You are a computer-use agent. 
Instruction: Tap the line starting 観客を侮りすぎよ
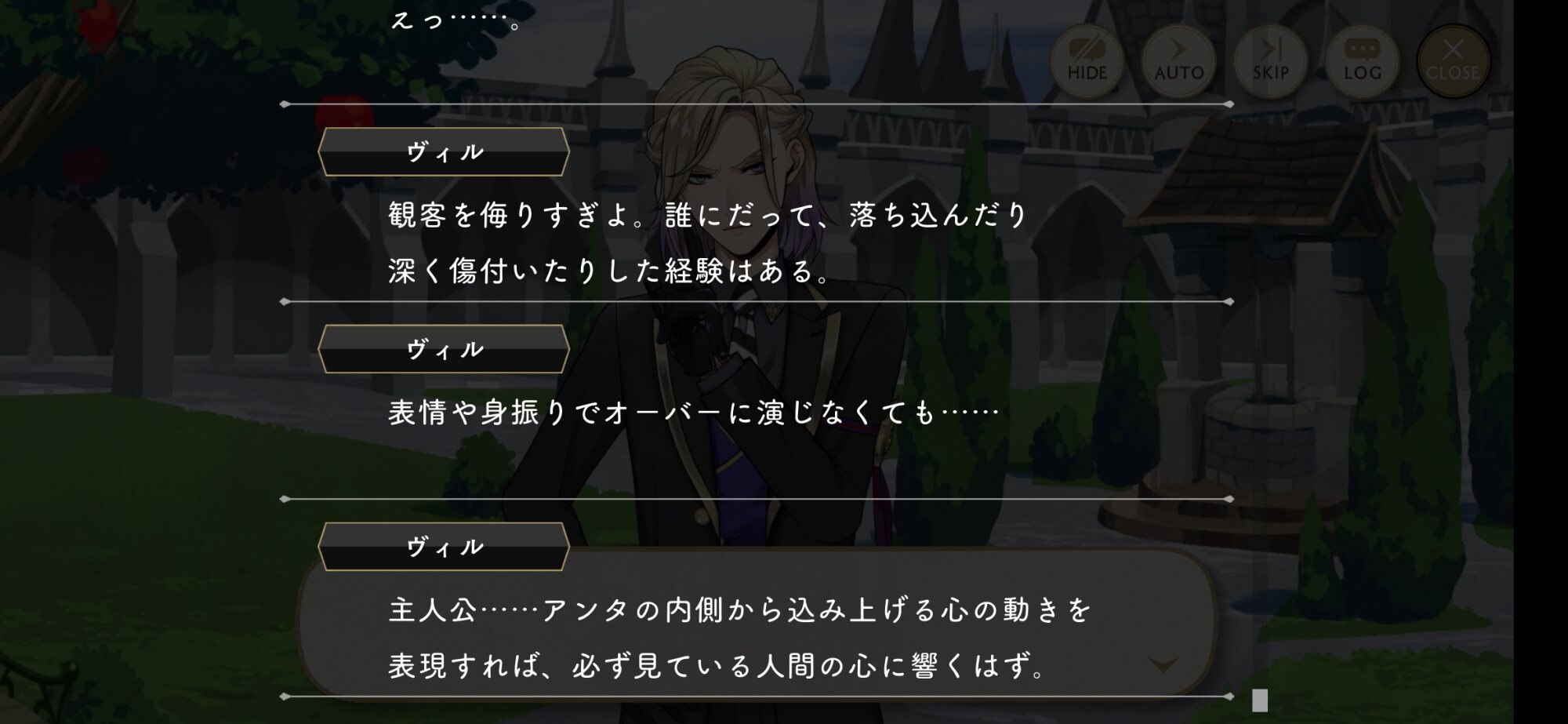(708, 215)
